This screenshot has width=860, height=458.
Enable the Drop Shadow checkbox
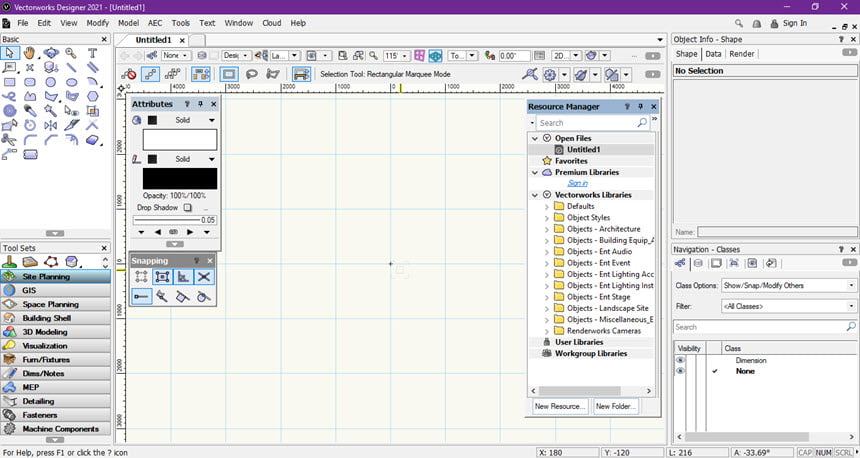click(188, 208)
